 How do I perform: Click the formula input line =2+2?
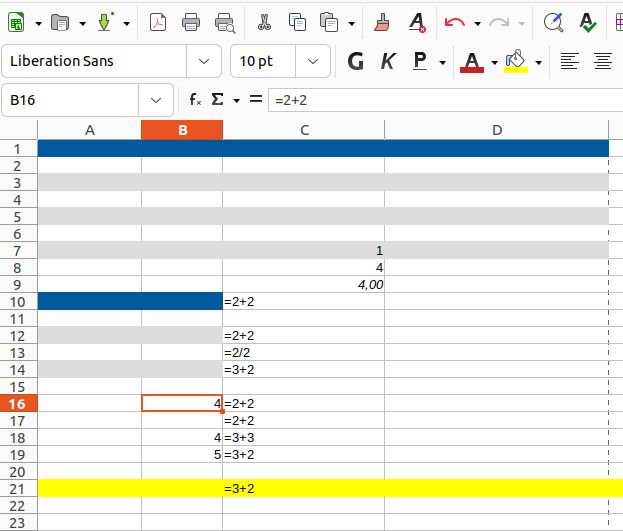tap(445, 100)
